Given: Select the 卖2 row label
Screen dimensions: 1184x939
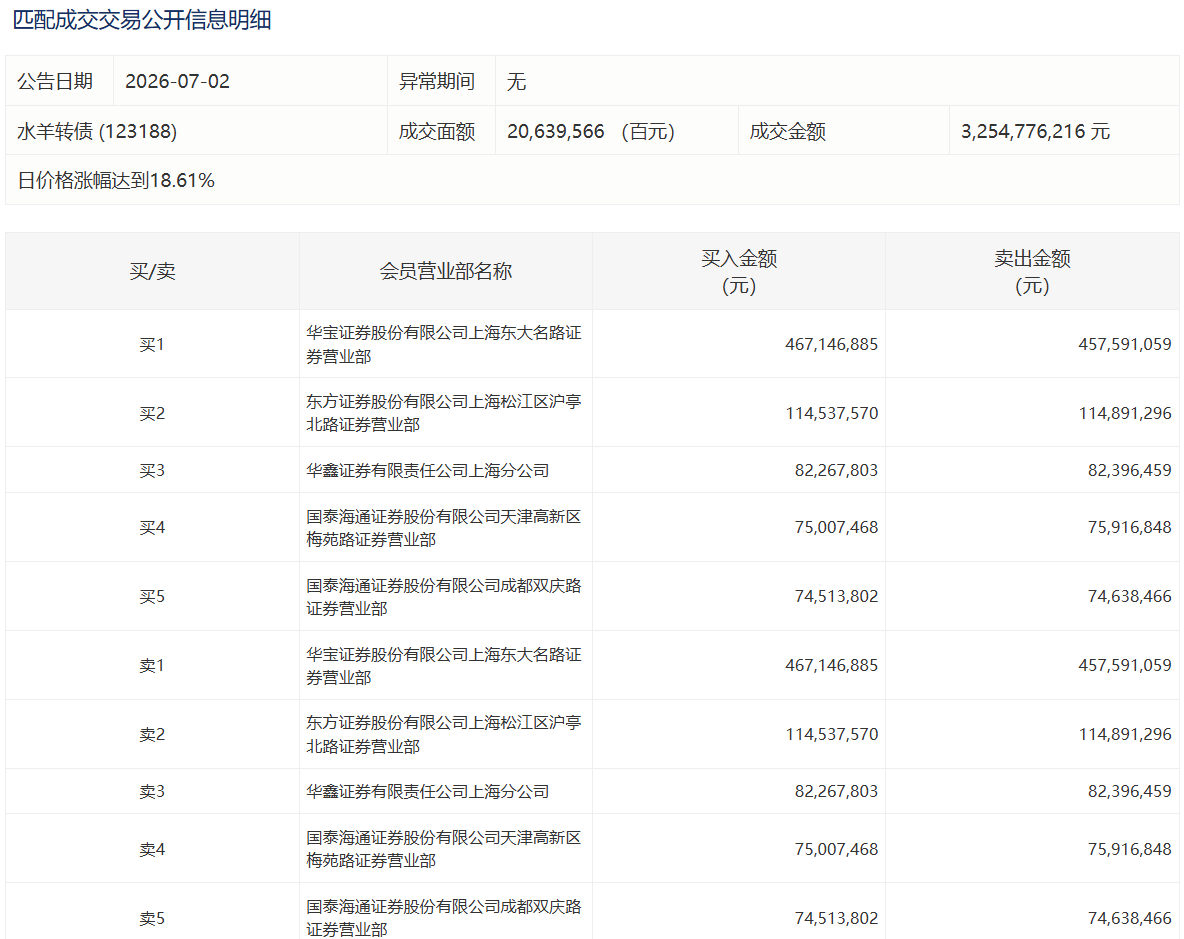Looking at the screenshot, I should pyautogui.click(x=152, y=734).
